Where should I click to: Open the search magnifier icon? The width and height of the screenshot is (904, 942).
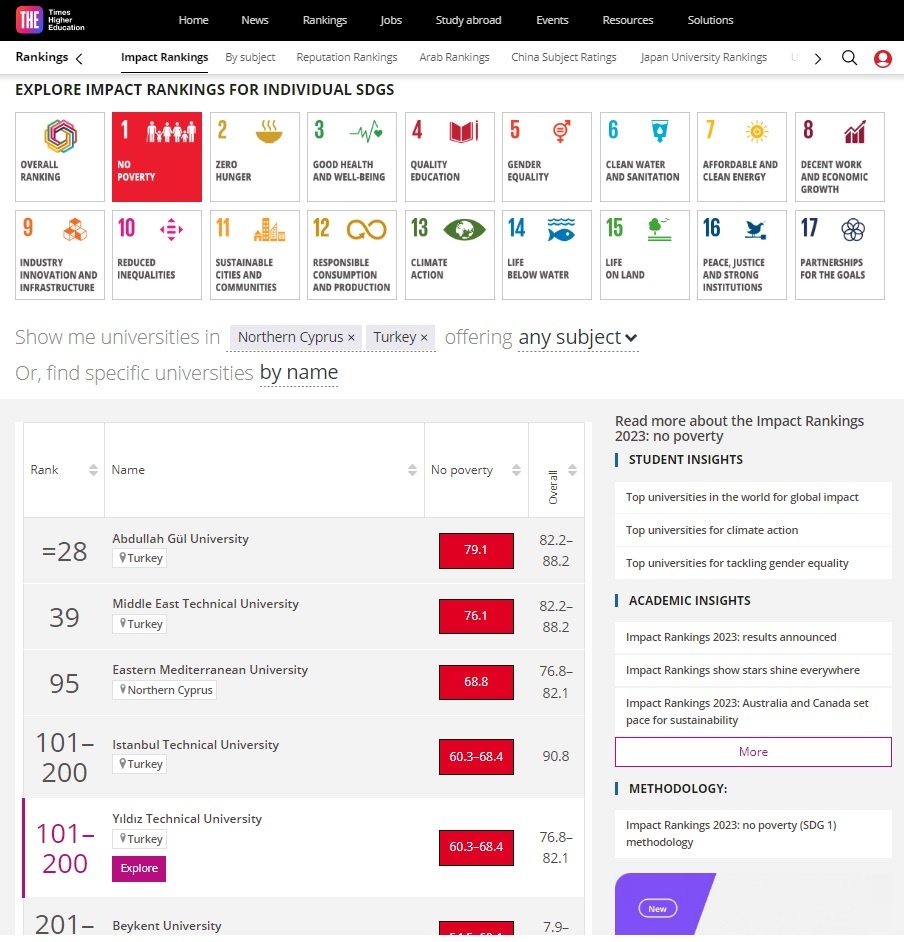pos(849,58)
